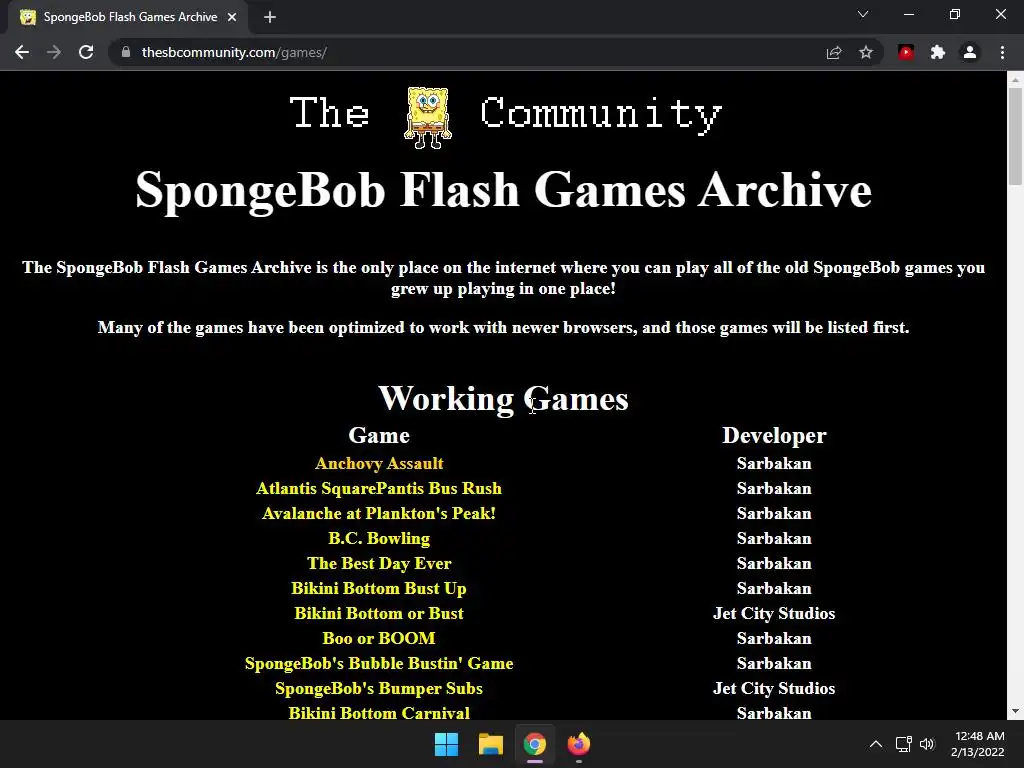Click the browser forward arrow
This screenshot has width=1024, height=768.
[x=54, y=52]
